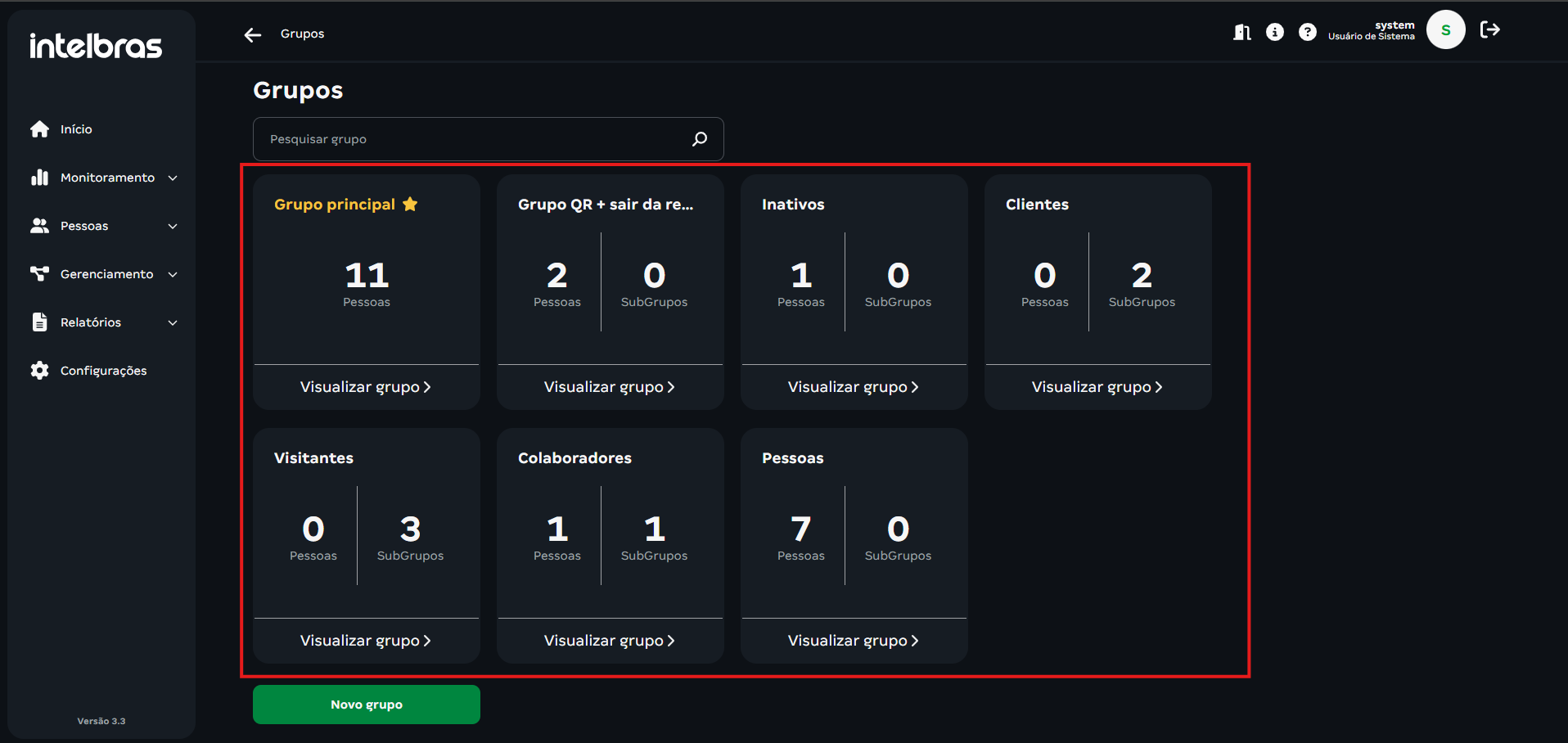Click the intelbras logo
1568x743 pixels.
pos(96,46)
